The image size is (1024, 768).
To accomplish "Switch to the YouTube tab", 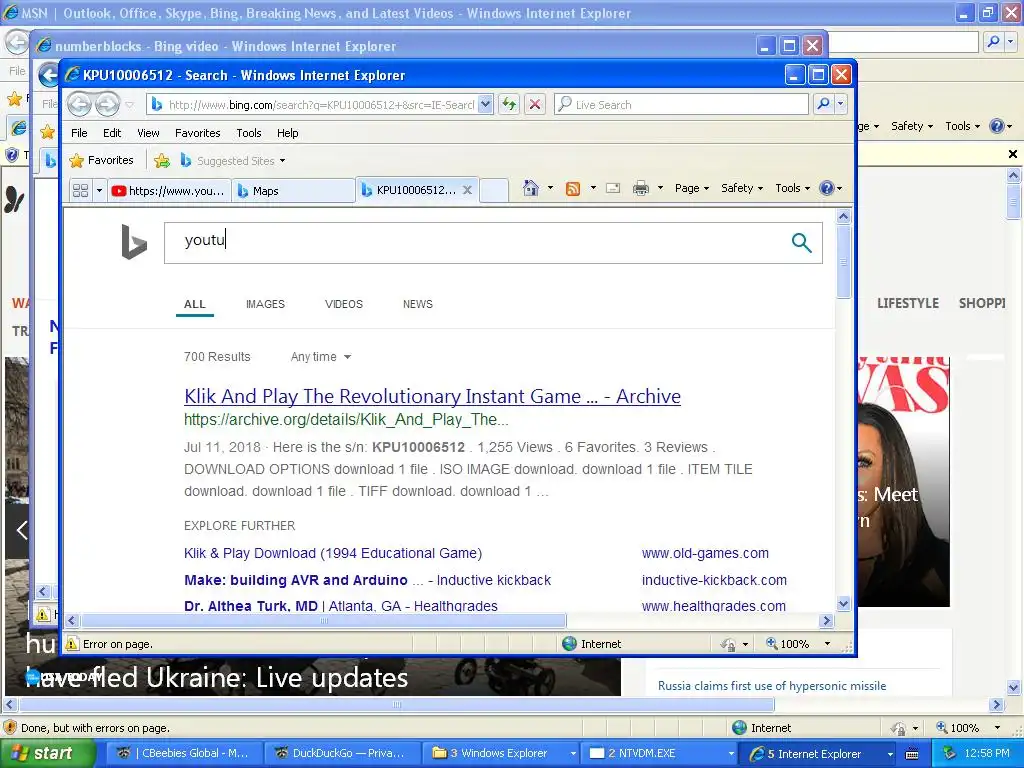I will pos(168,191).
